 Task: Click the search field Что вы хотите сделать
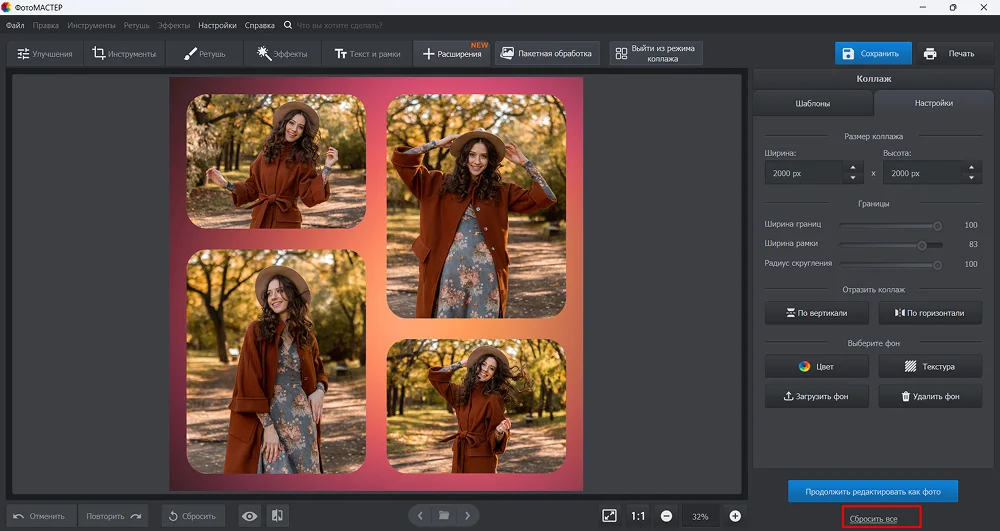340,25
